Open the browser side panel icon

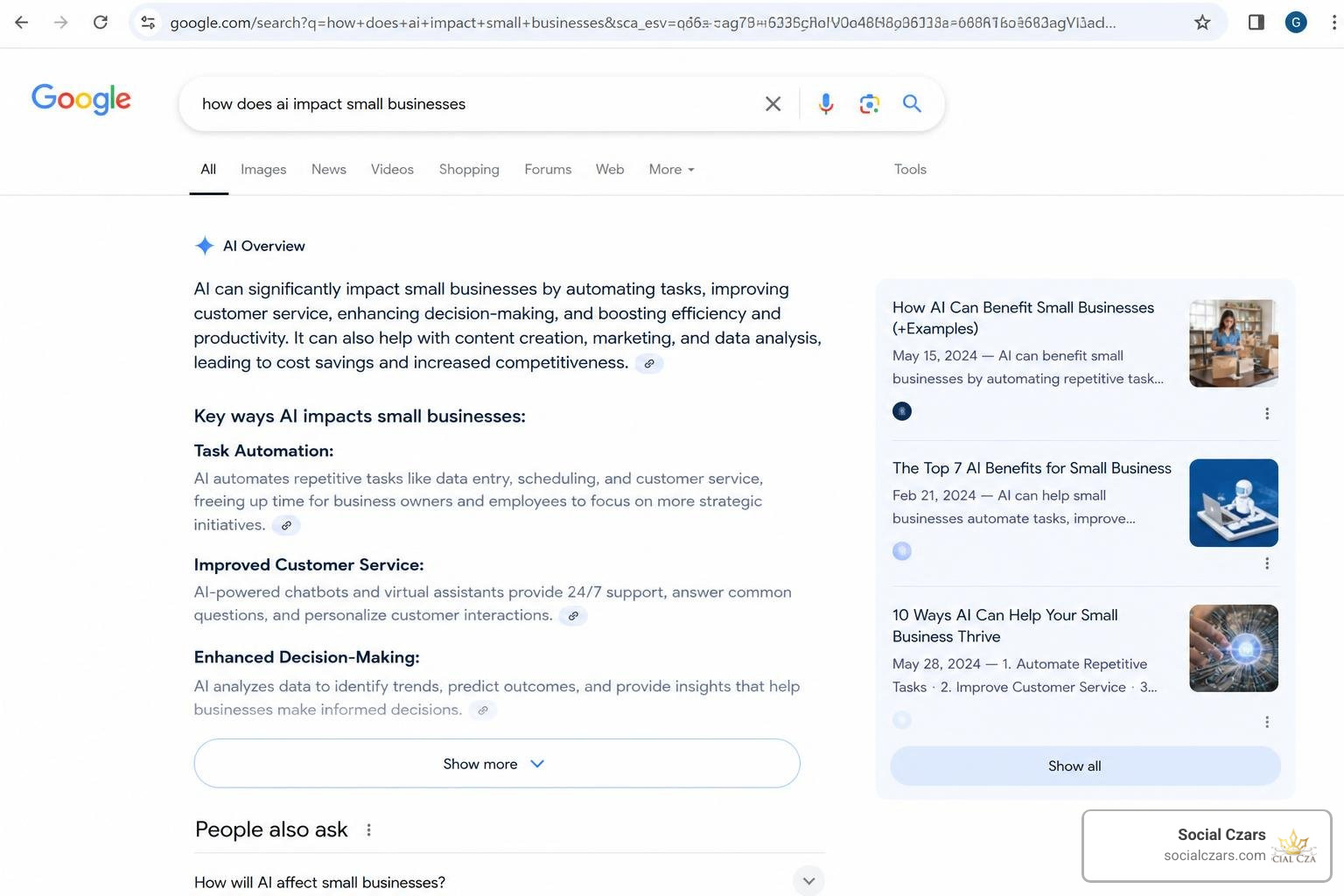[x=1256, y=22]
